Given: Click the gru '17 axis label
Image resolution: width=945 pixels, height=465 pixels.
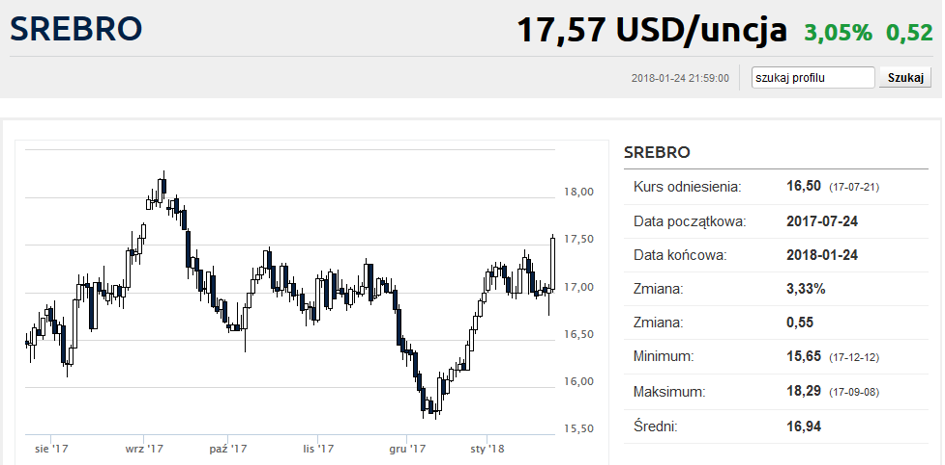Looking at the screenshot, I should (x=407, y=449).
